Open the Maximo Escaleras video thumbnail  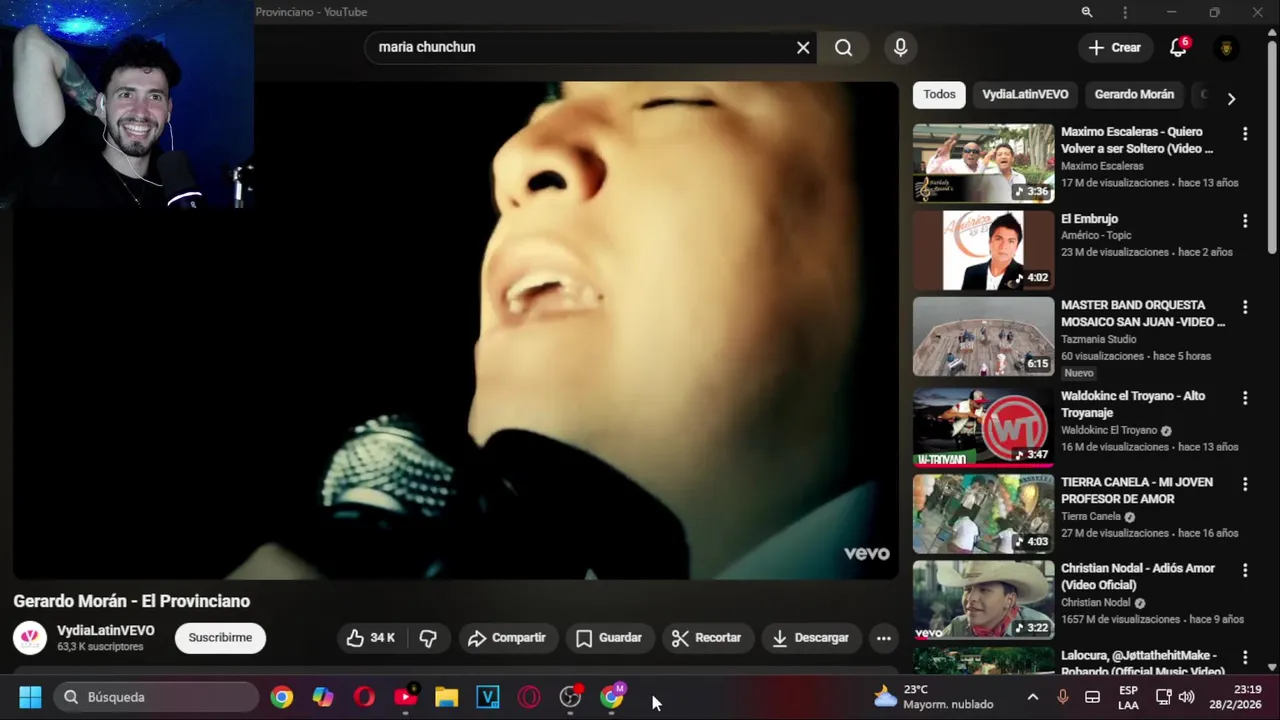(983, 163)
